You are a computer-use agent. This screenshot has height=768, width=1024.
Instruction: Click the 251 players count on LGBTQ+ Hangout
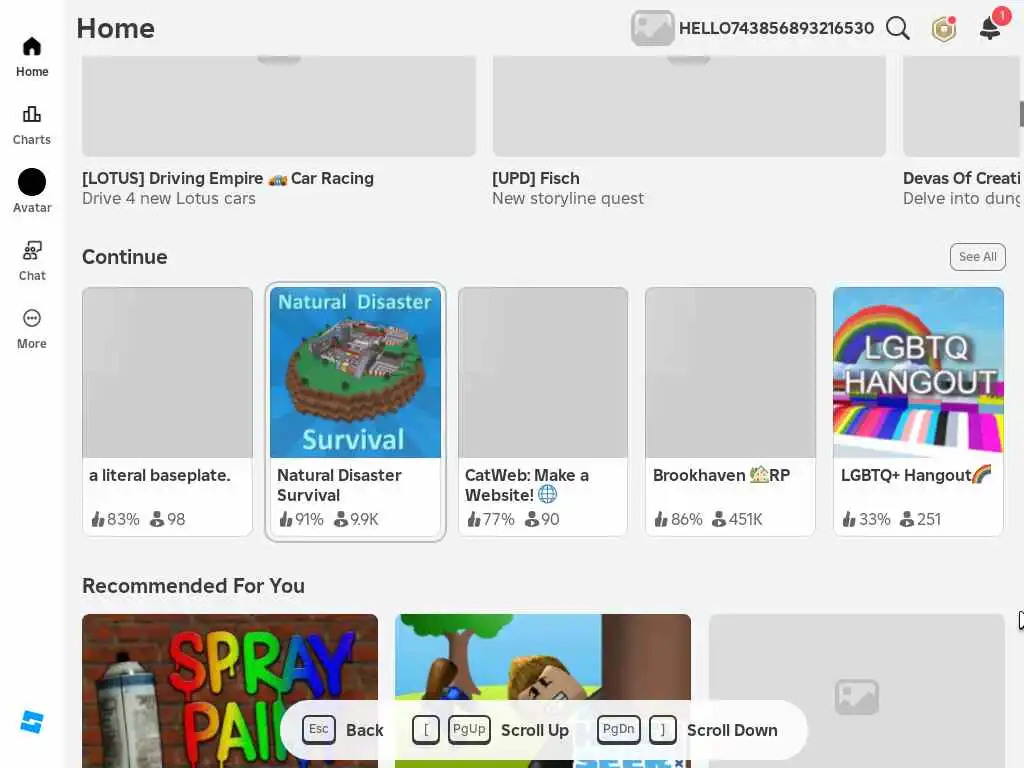(920, 519)
